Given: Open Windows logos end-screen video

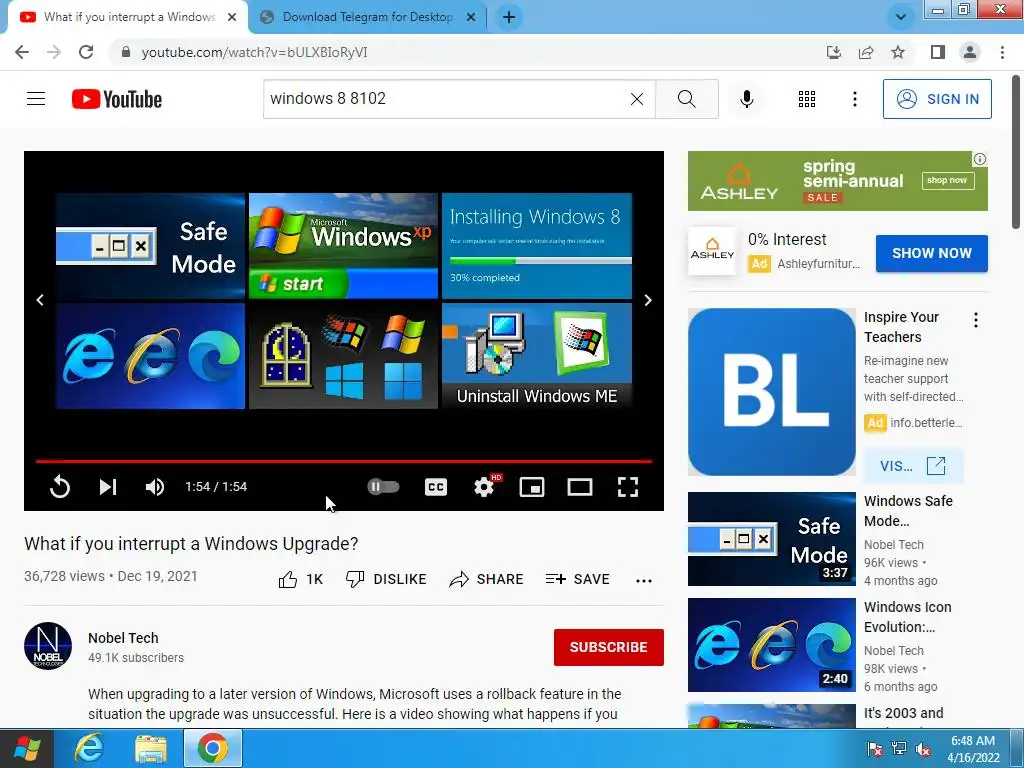Looking at the screenshot, I should pos(343,356).
